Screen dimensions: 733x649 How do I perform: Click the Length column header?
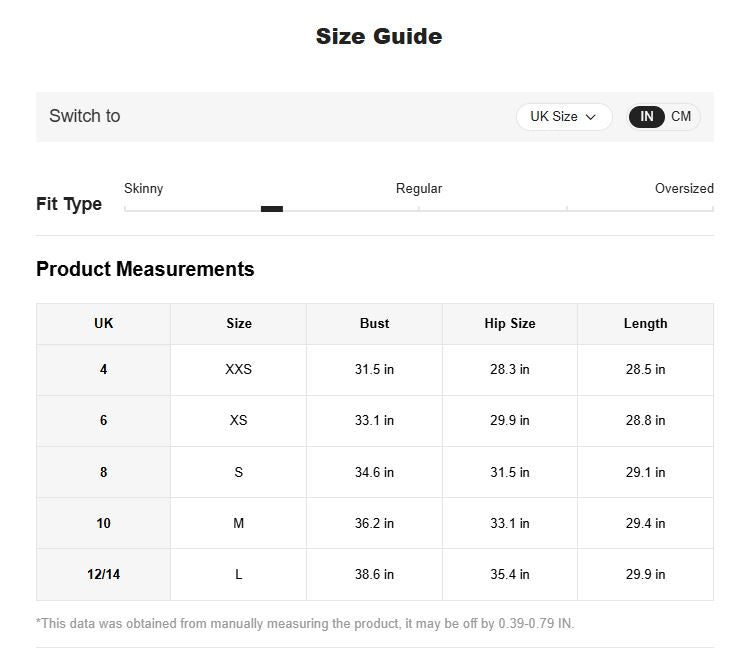tap(646, 324)
